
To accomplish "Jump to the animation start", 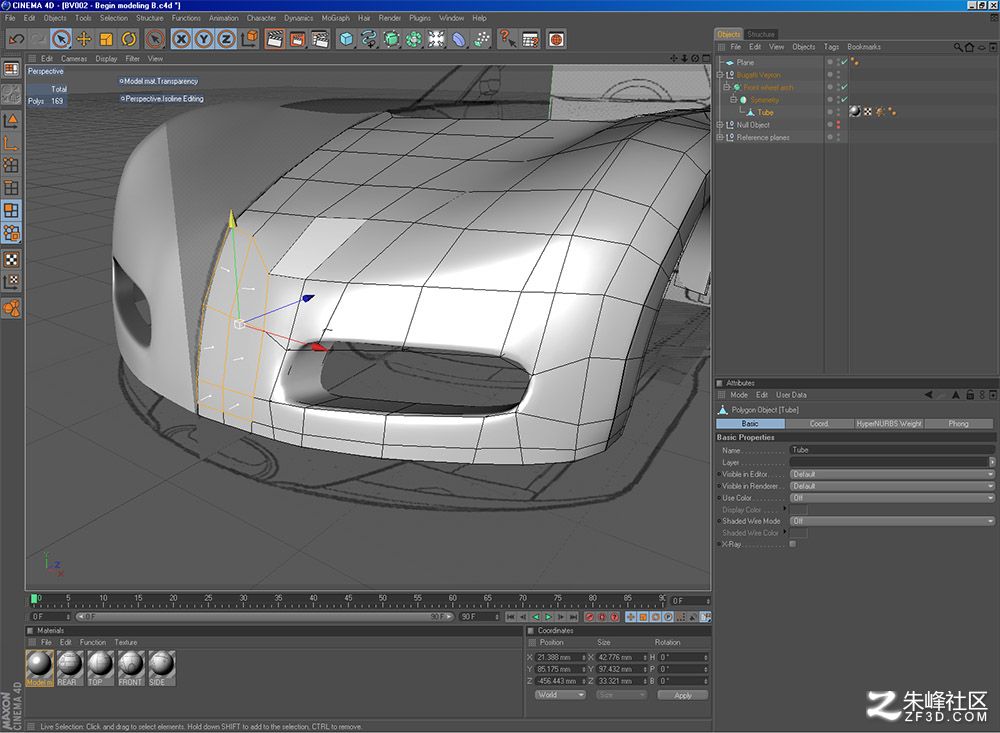I will [x=510, y=617].
